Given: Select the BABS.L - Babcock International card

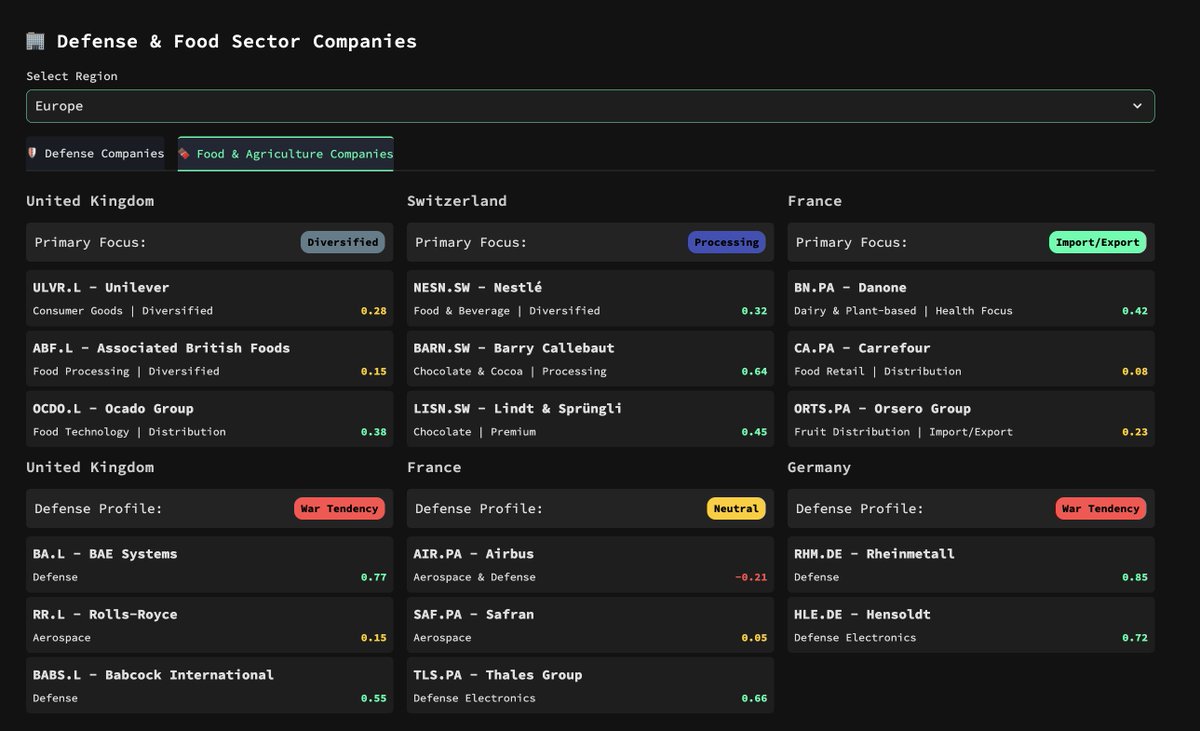Looking at the screenshot, I should (x=210, y=685).
